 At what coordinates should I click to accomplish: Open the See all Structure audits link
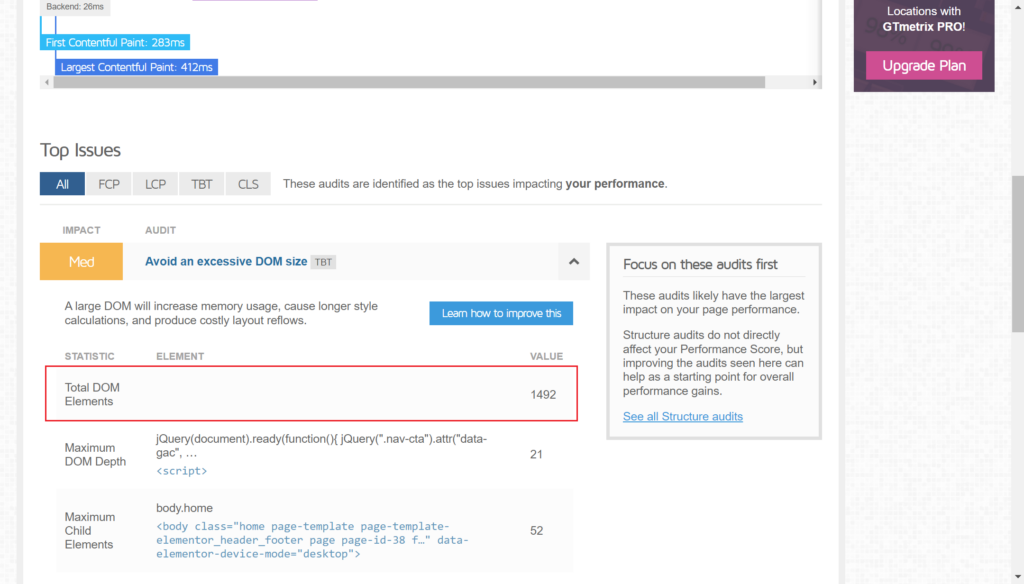point(682,416)
